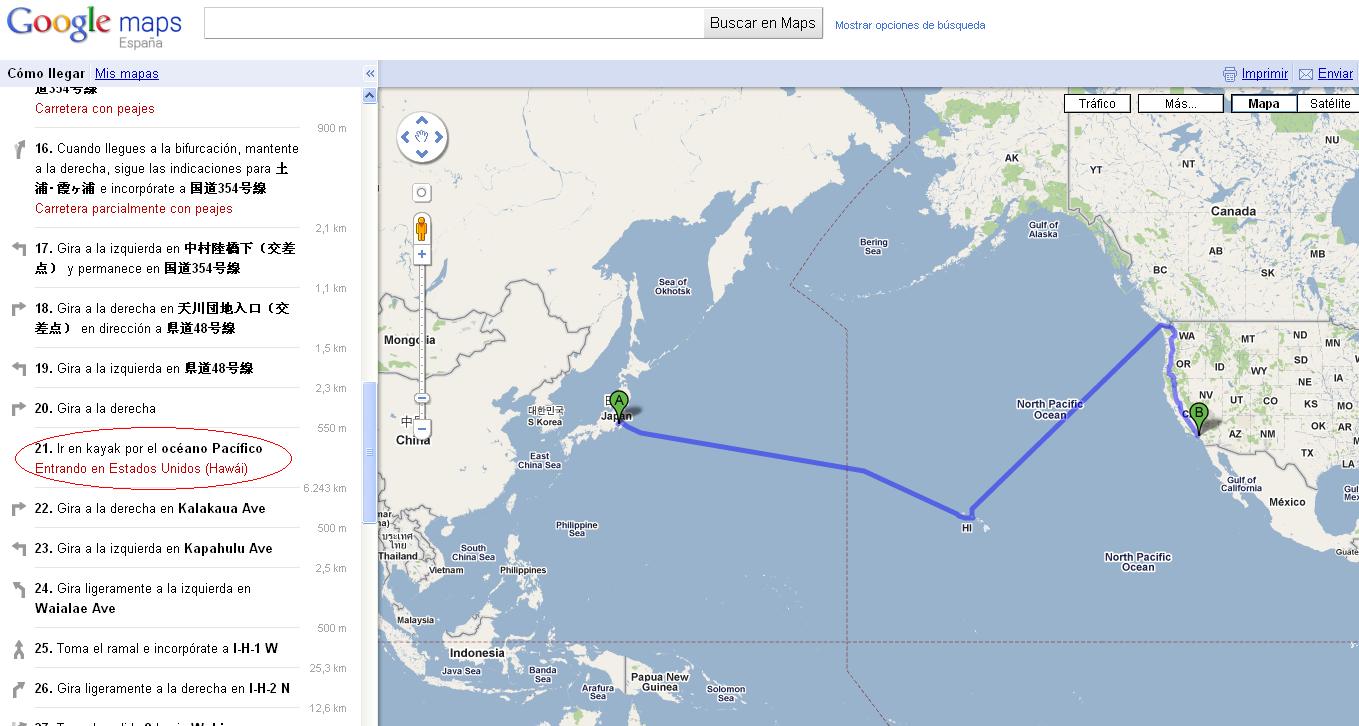Switch to Satélite map view

[1329, 104]
